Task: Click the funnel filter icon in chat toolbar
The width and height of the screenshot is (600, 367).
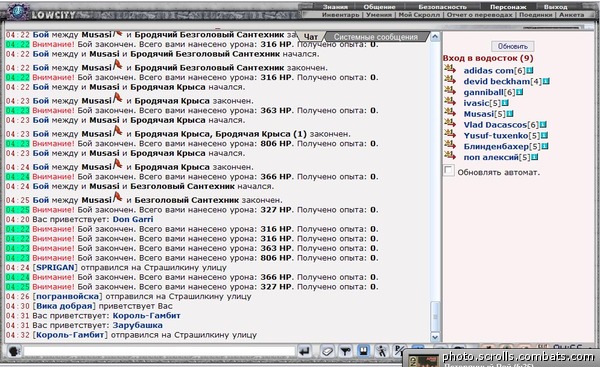Action: 346,351
